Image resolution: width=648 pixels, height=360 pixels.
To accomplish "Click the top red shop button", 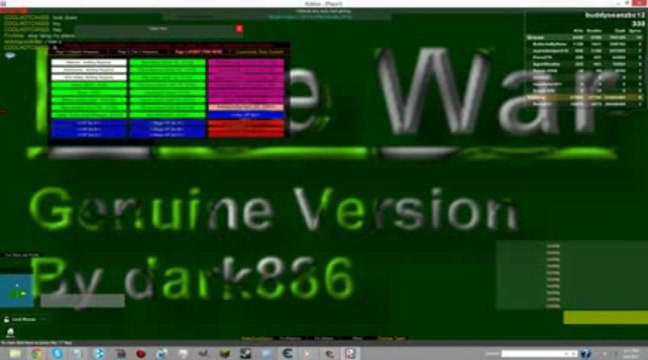I will pos(246,123).
